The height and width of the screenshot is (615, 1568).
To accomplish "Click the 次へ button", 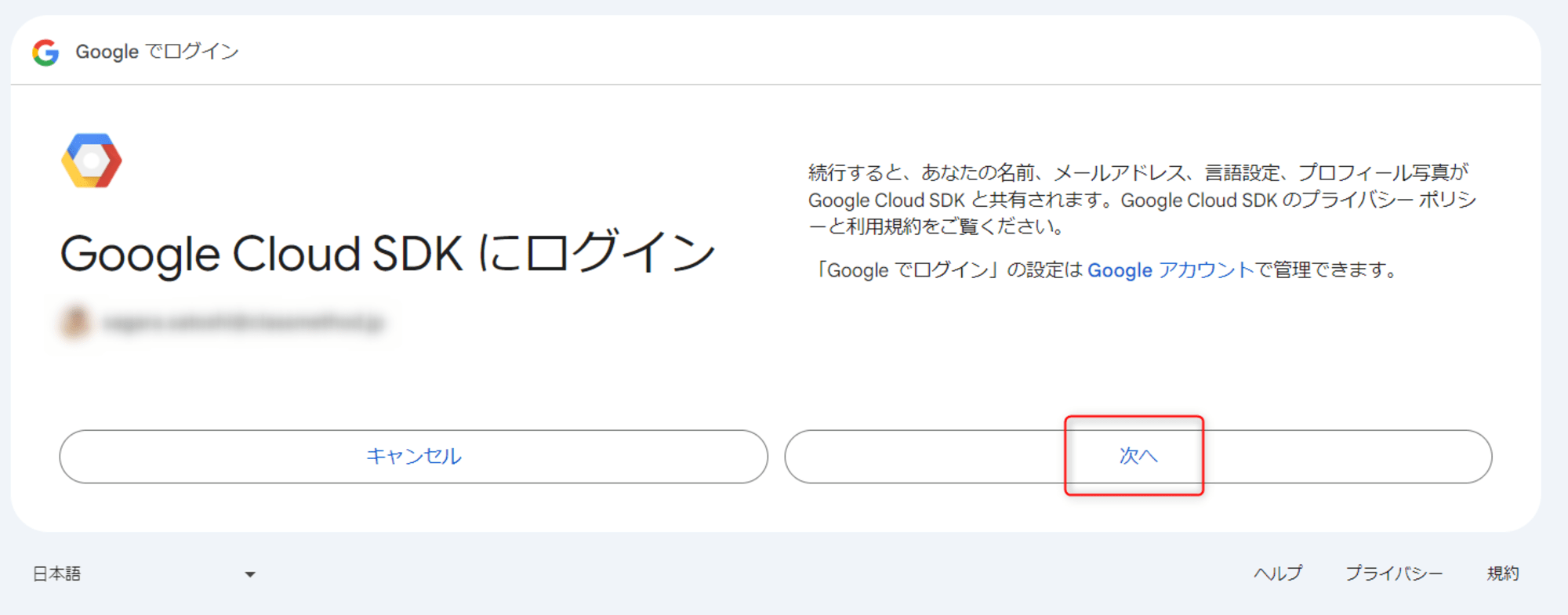I will click(1138, 457).
